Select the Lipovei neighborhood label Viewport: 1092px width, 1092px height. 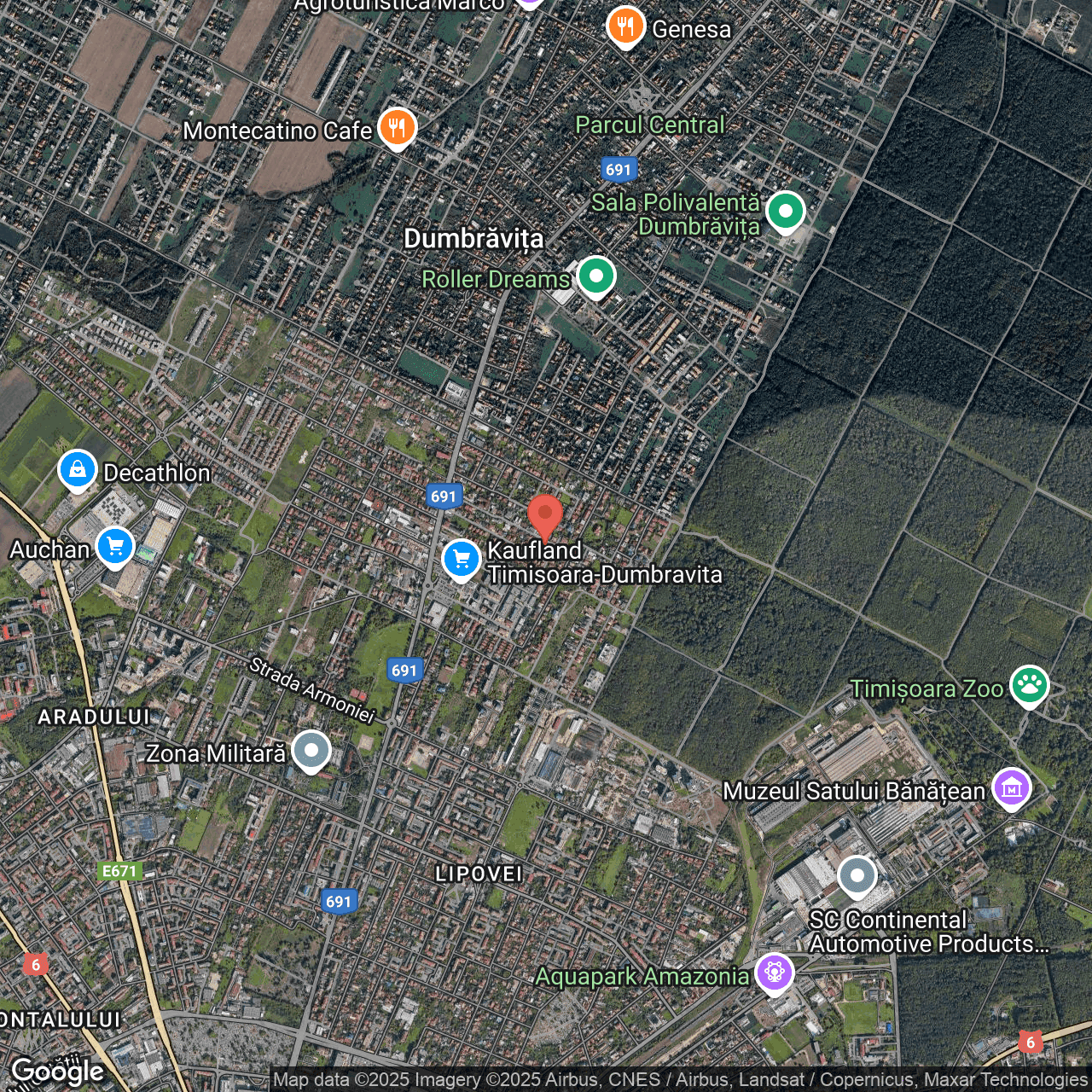[x=479, y=874]
